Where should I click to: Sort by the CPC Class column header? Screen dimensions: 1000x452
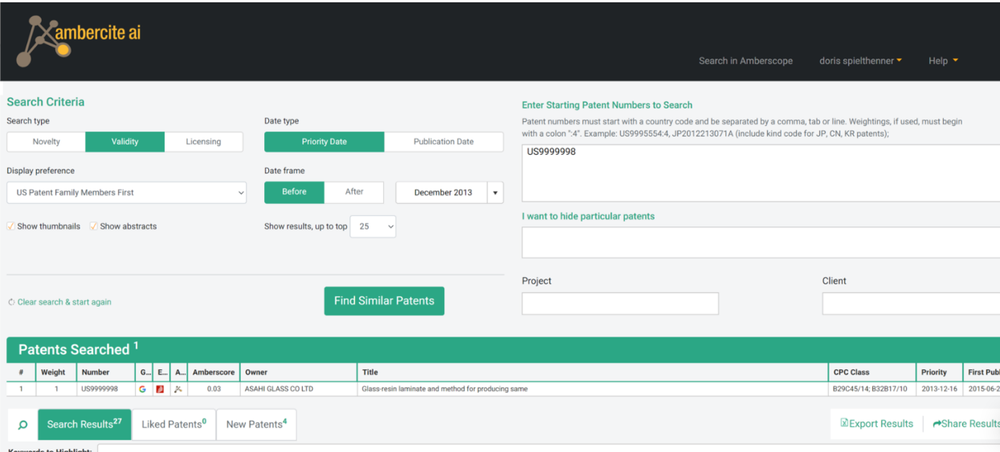[871, 372]
